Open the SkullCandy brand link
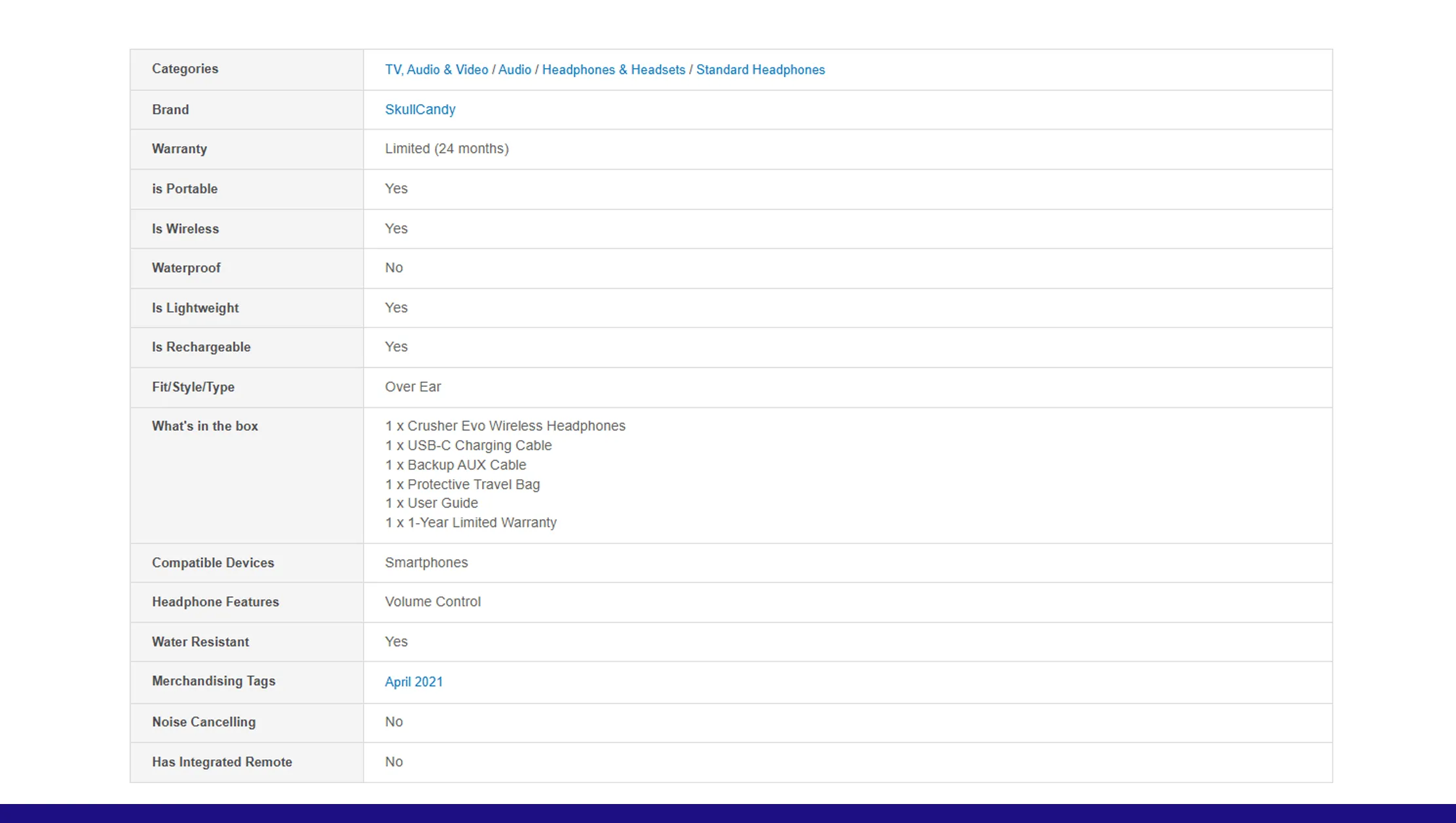Image resolution: width=1456 pixels, height=823 pixels. pyautogui.click(x=420, y=109)
